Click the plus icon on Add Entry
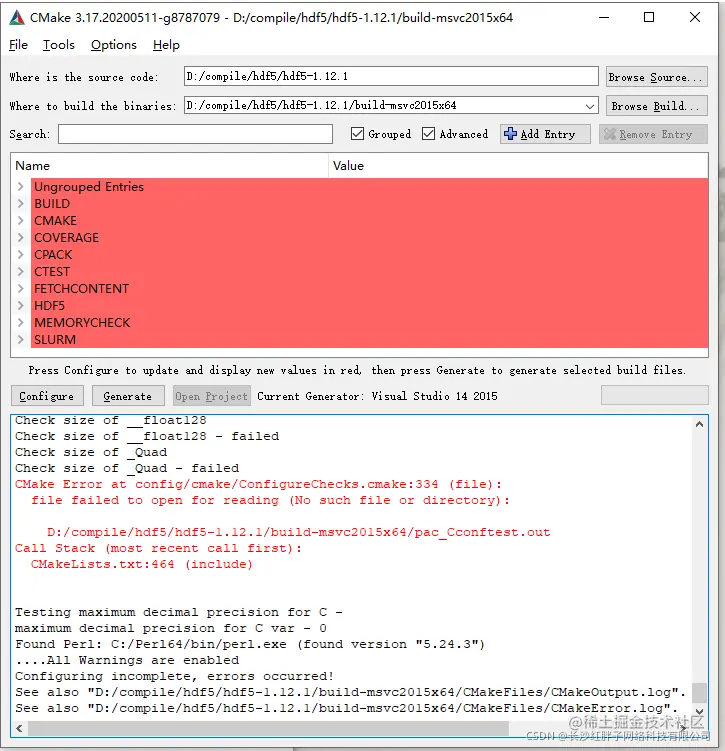725x751 pixels. (510, 134)
